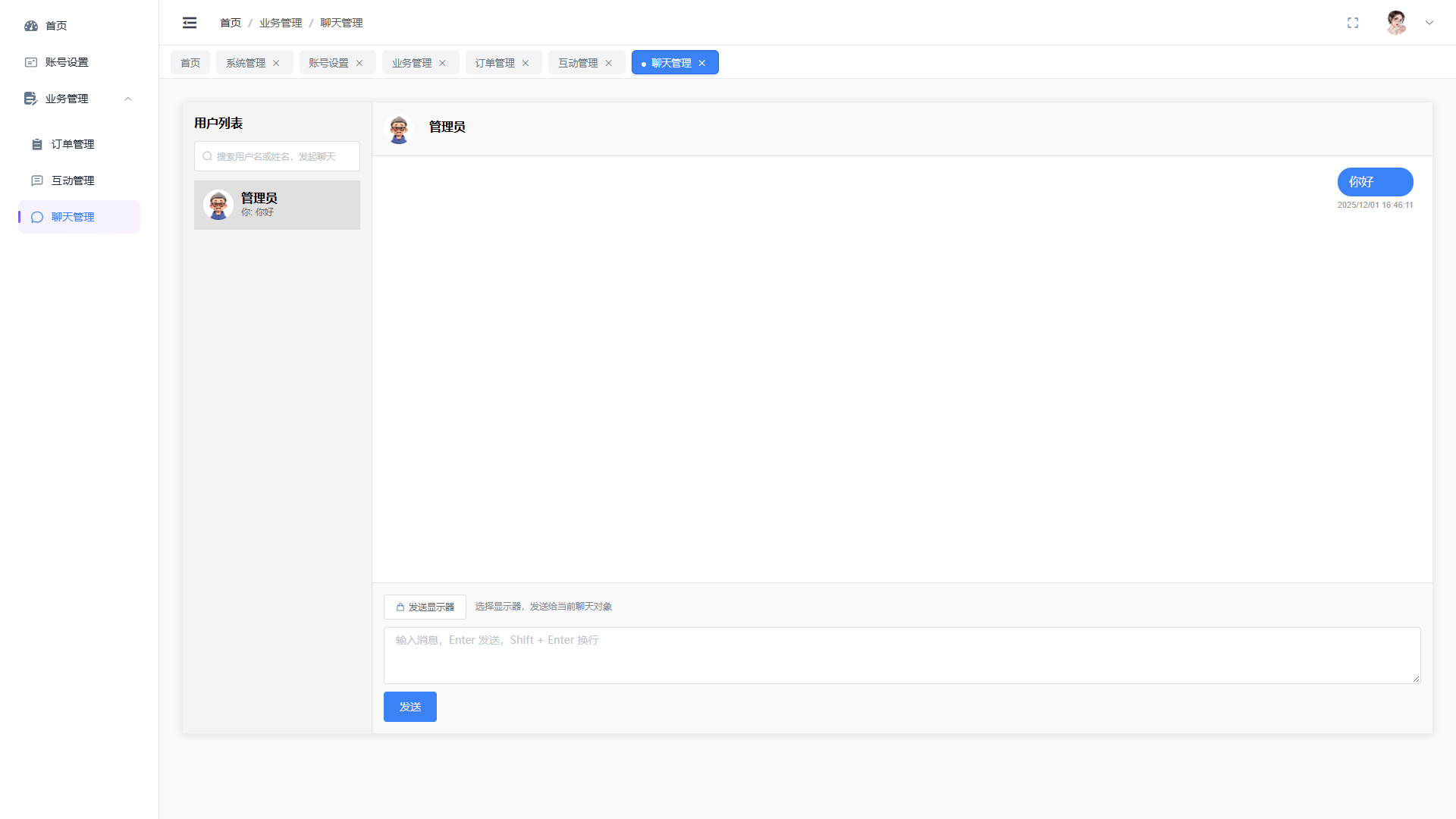Open the user avatar in top bar

(1396, 23)
